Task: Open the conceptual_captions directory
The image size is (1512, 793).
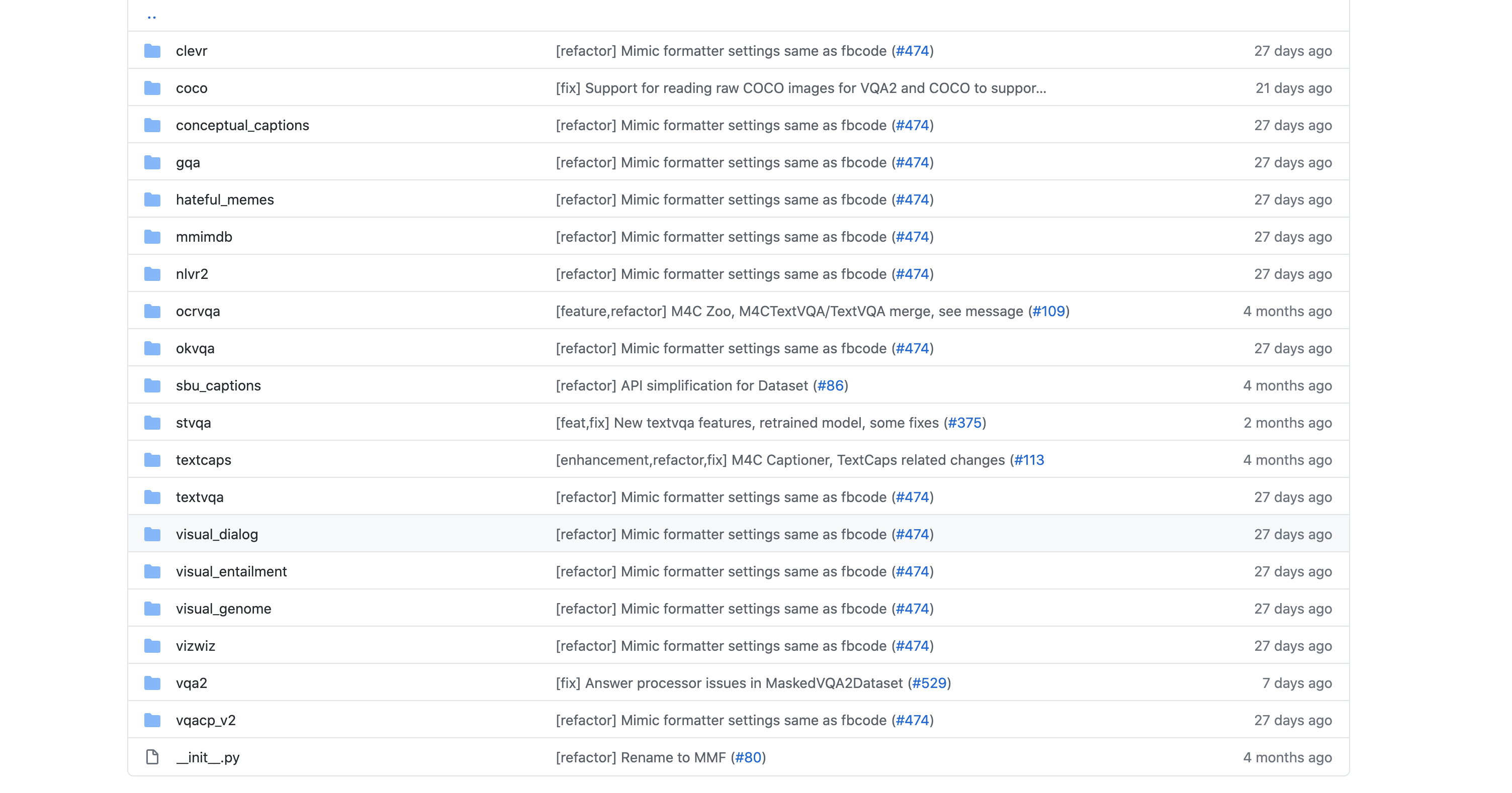Action: pos(242,125)
